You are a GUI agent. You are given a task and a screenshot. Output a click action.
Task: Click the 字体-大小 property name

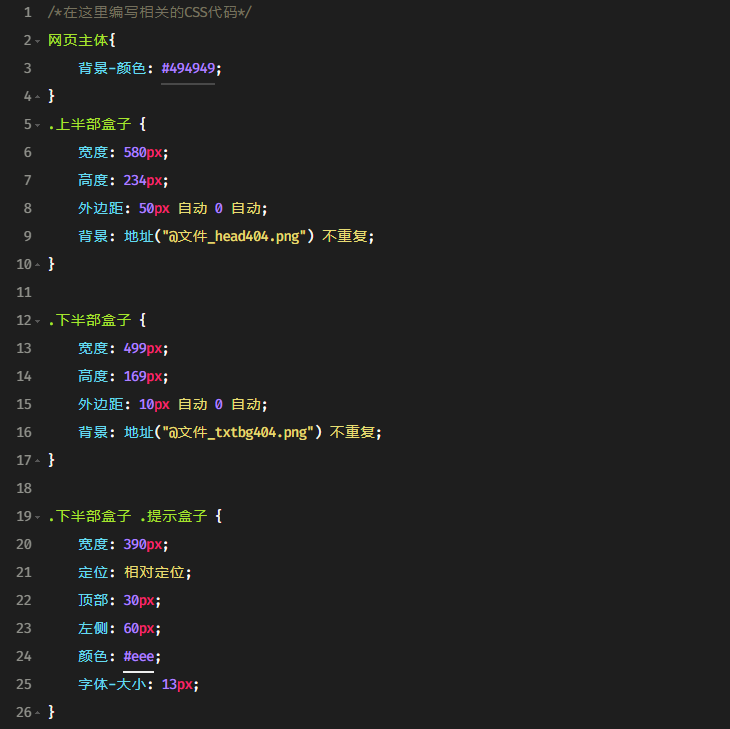tap(112, 684)
